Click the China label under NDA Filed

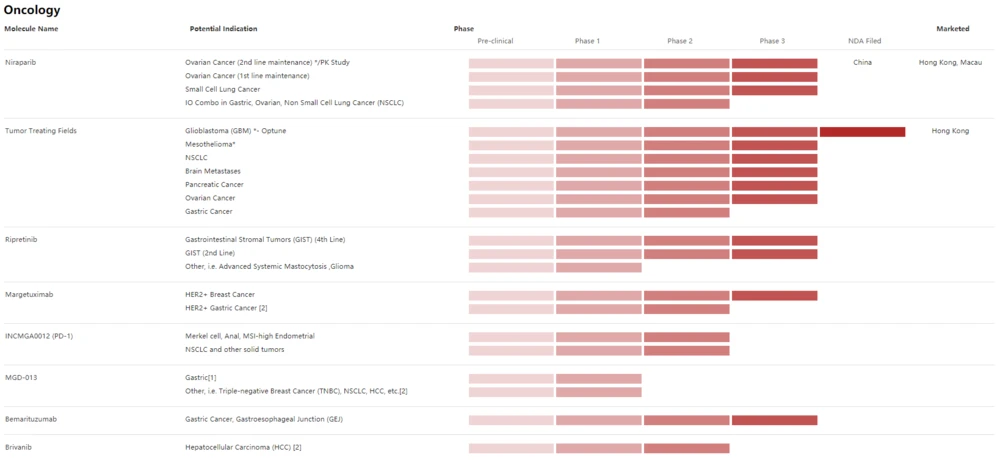coord(862,63)
